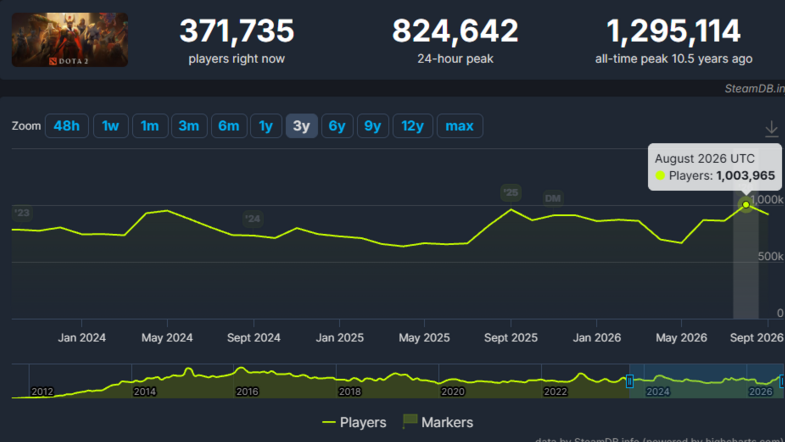This screenshot has height=442, width=785.
Task: Click the highlighted August 2026 data point
Action: coord(746,205)
